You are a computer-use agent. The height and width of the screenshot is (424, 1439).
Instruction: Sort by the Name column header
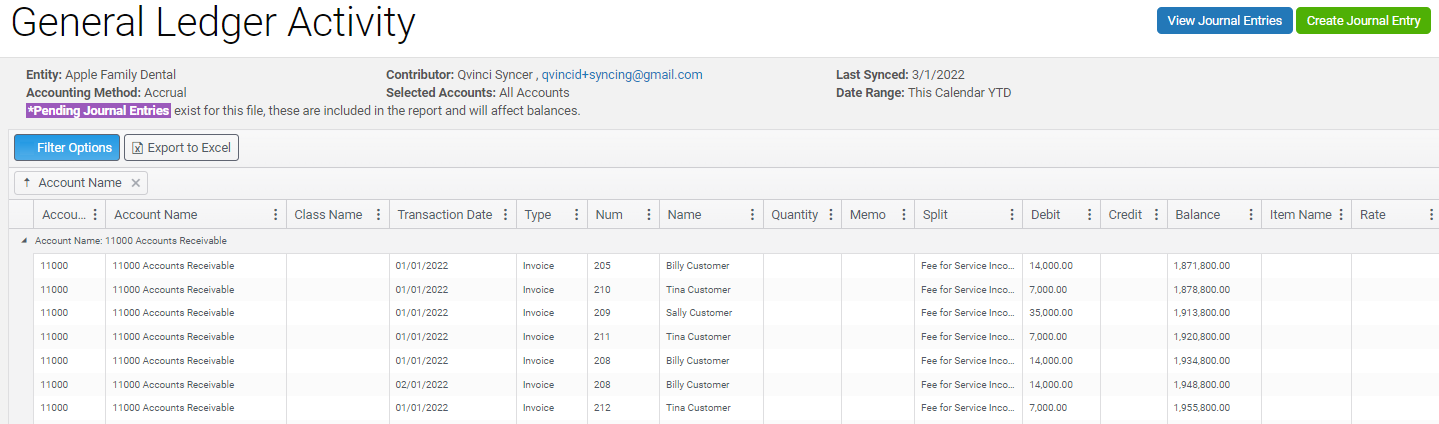click(685, 215)
